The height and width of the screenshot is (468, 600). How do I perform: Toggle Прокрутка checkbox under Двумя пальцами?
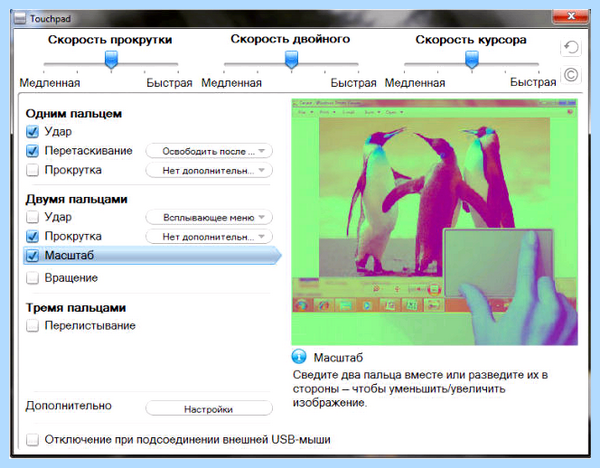[x=33, y=236]
